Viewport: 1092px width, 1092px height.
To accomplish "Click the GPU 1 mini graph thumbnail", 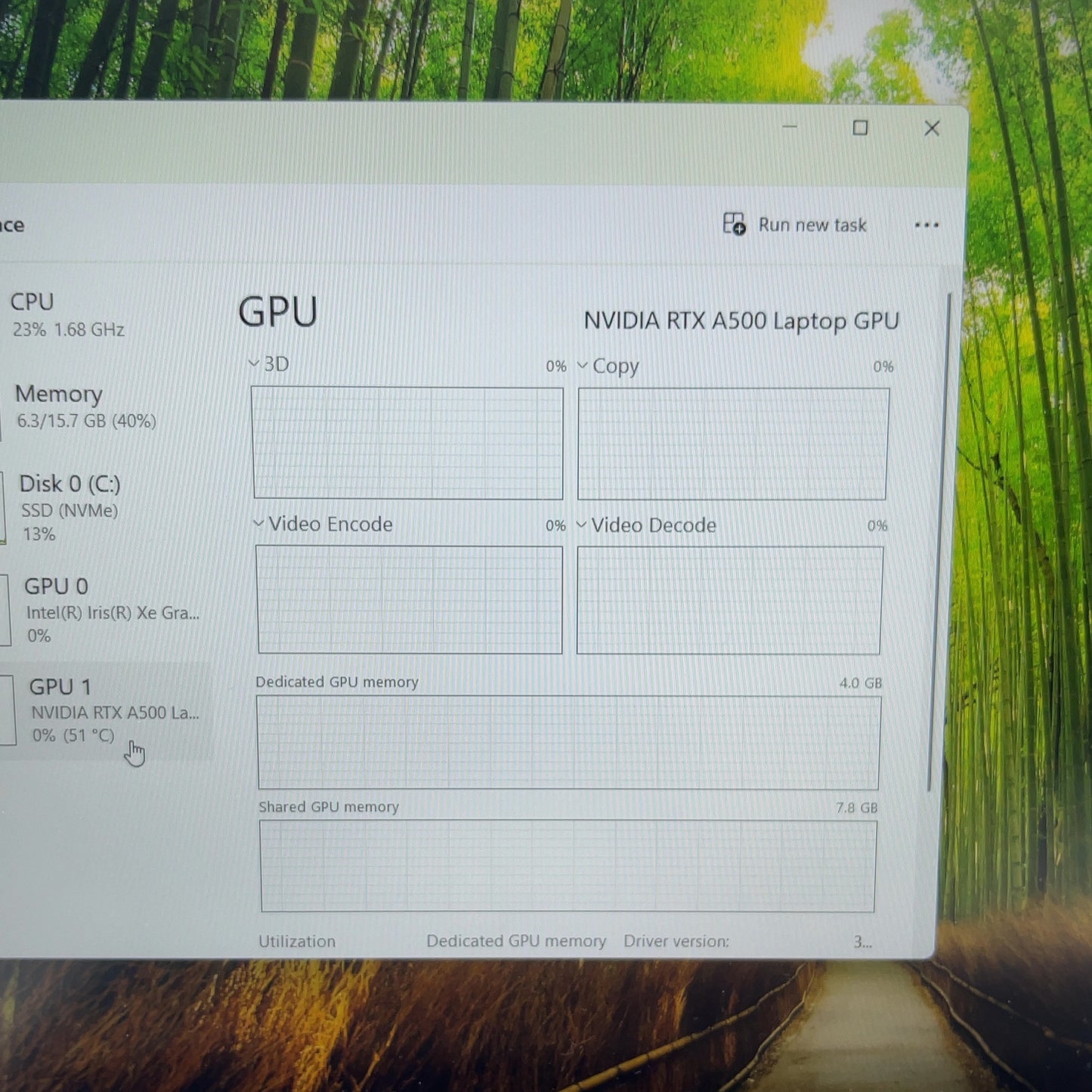I will 7,710.
